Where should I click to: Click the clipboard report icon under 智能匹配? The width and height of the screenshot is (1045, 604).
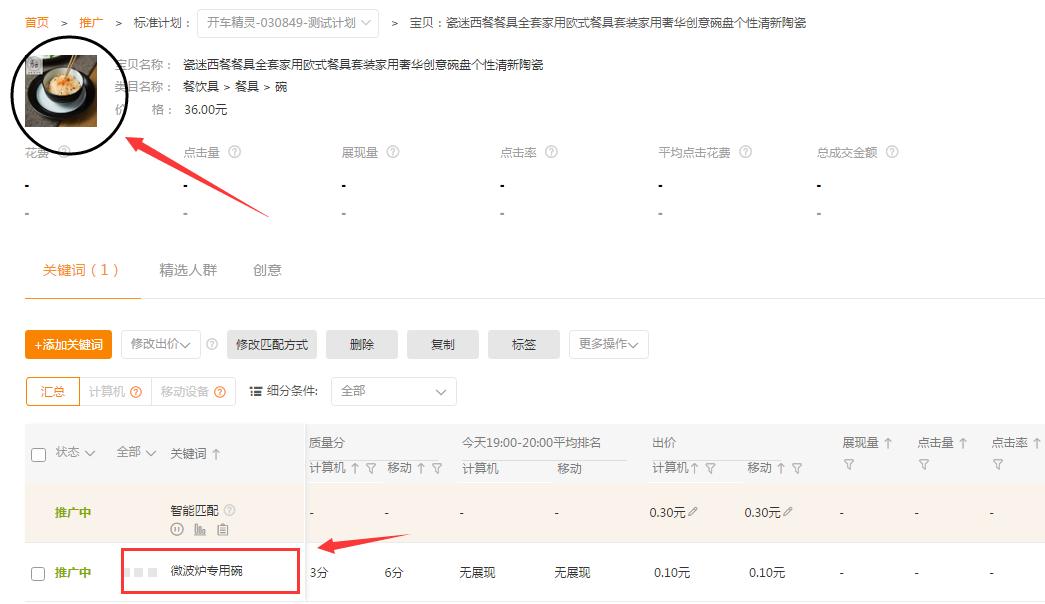(x=221, y=527)
